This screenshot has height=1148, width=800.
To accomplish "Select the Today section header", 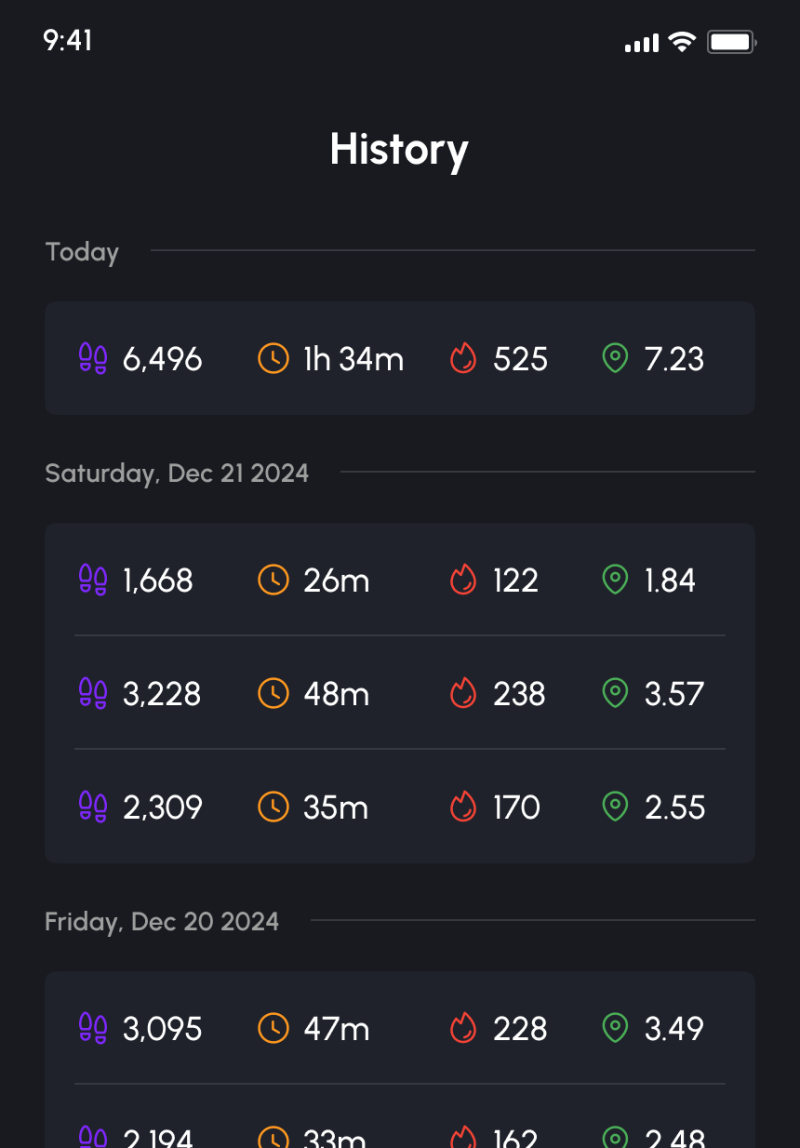I will (x=82, y=252).
